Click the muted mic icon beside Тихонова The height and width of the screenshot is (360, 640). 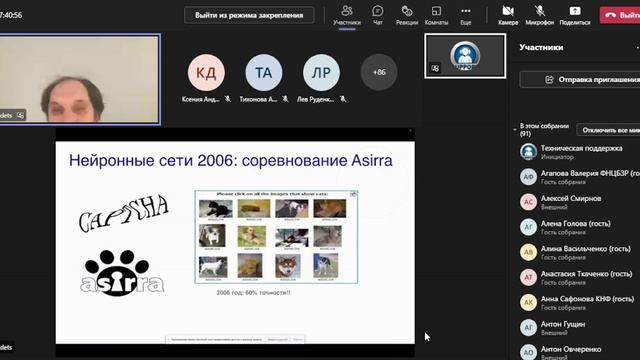tap(285, 99)
